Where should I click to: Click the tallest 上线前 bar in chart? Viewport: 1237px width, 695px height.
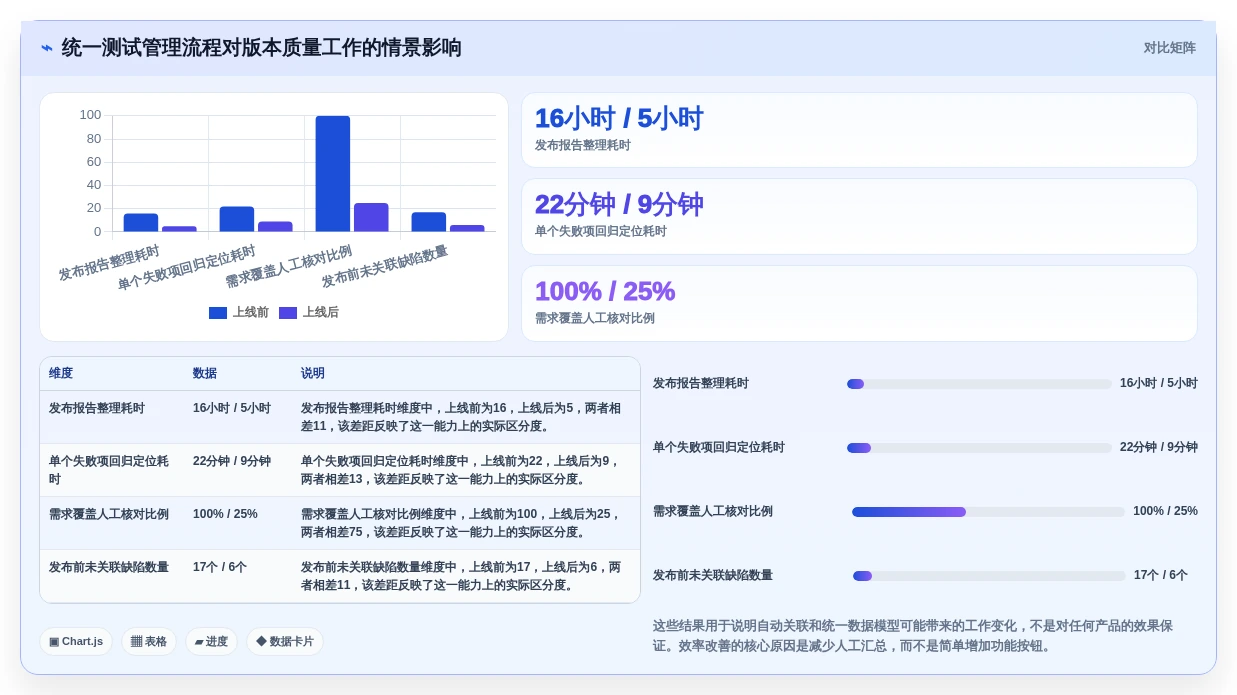click(333, 174)
